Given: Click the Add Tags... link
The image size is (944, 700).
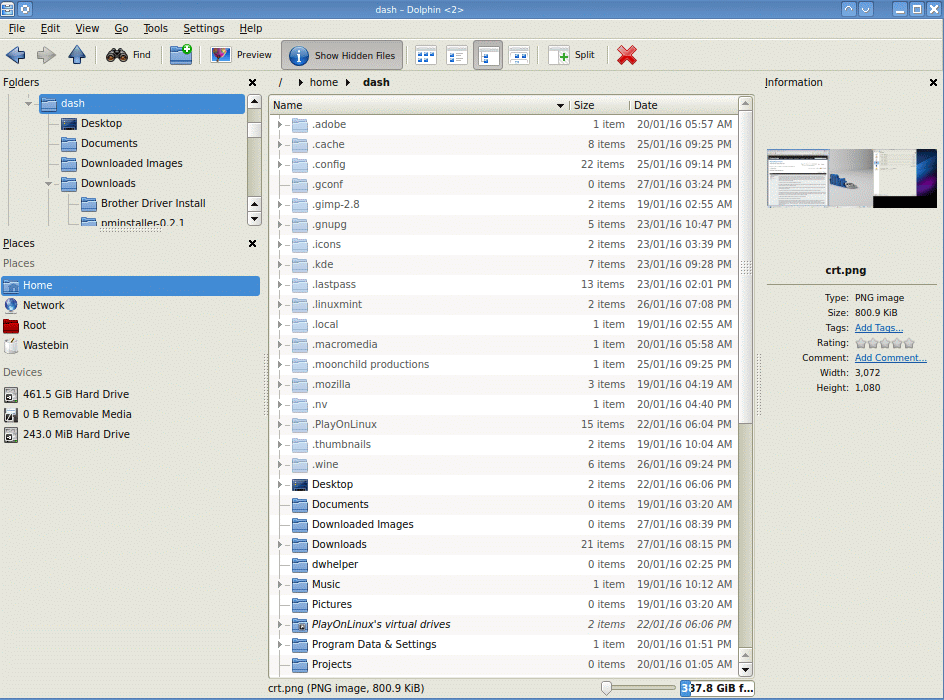Looking at the screenshot, I should coord(878,328).
